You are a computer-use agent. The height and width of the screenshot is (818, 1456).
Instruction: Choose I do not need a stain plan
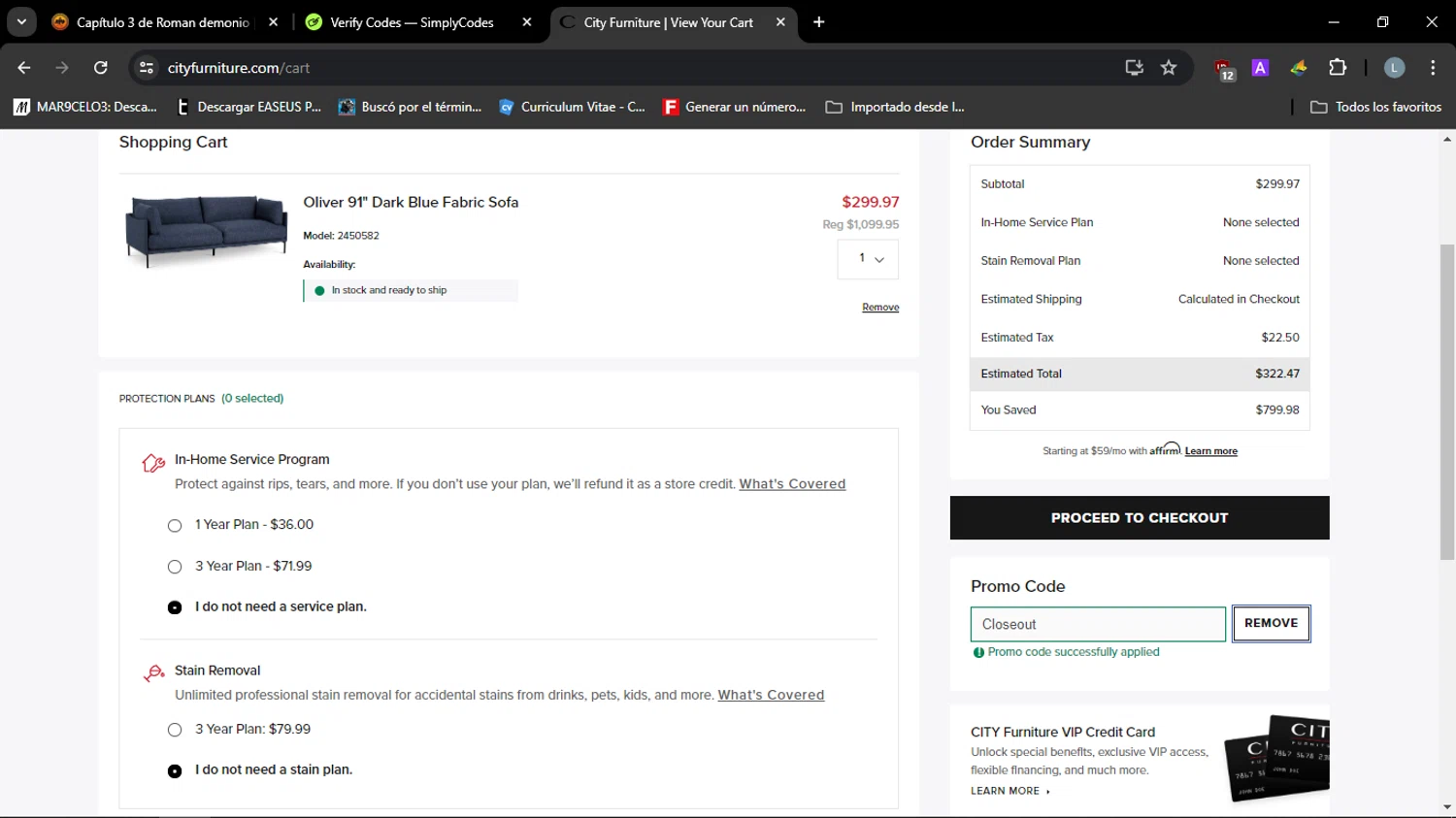click(175, 771)
